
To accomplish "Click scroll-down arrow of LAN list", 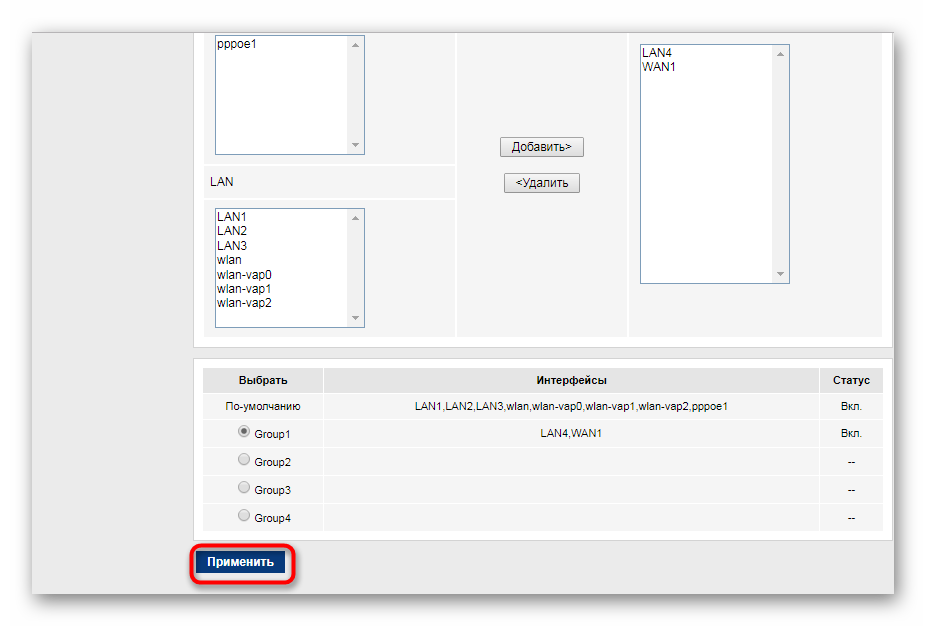I will click(x=356, y=318).
